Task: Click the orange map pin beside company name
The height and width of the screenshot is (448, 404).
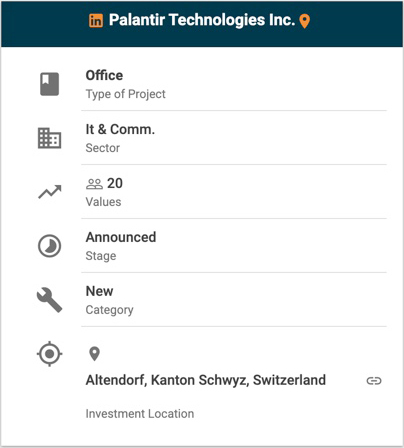Action: [304, 21]
